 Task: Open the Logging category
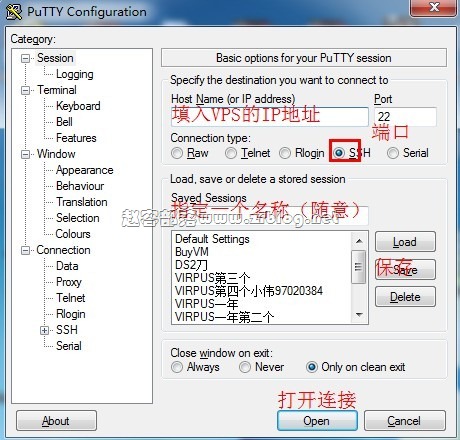pos(75,74)
